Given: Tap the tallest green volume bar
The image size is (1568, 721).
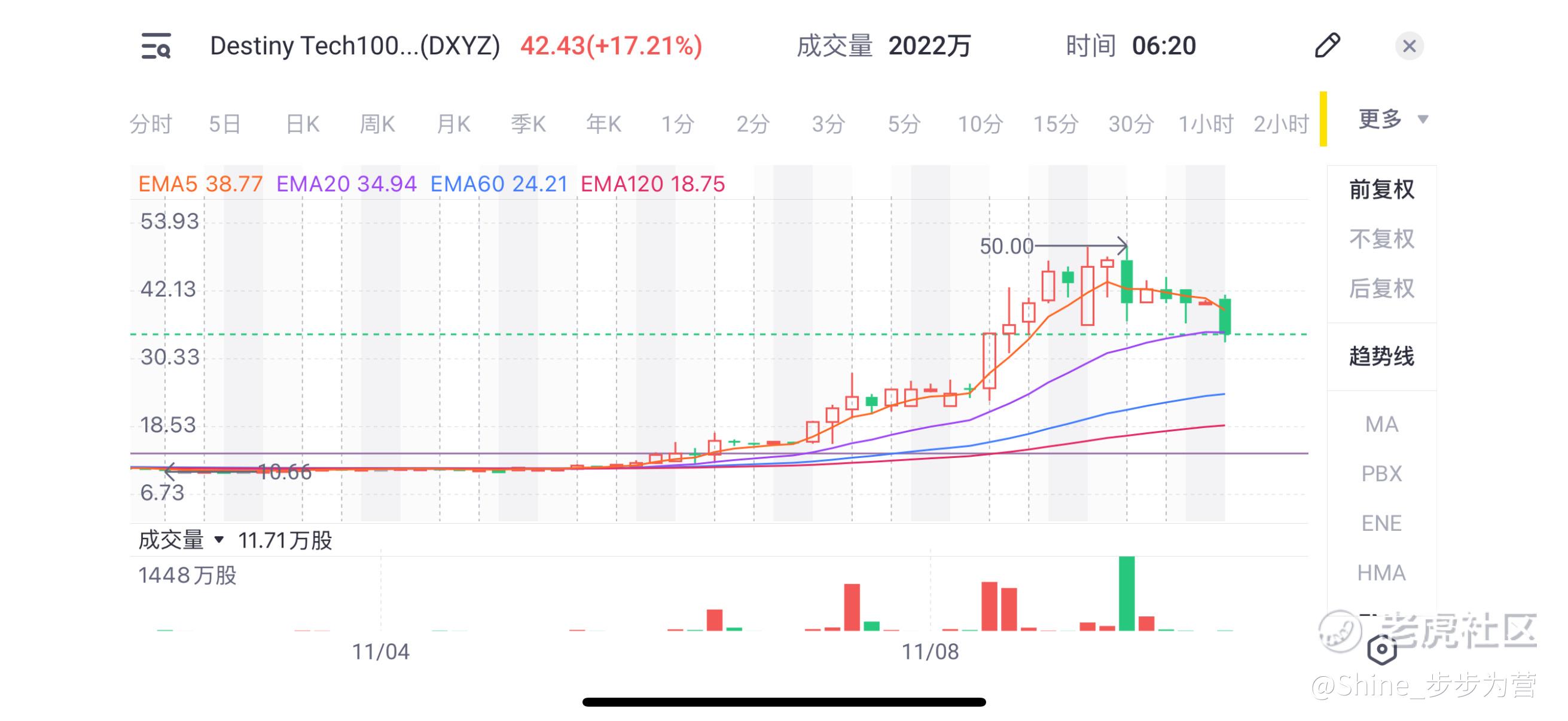Looking at the screenshot, I should click(1127, 593).
